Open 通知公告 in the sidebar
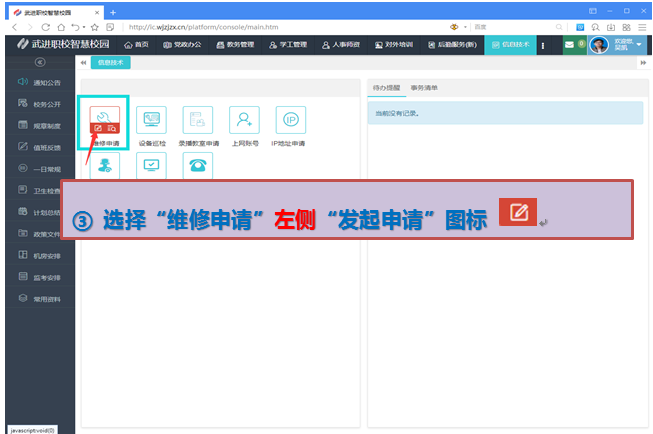The image size is (653, 434). click(40, 82)
